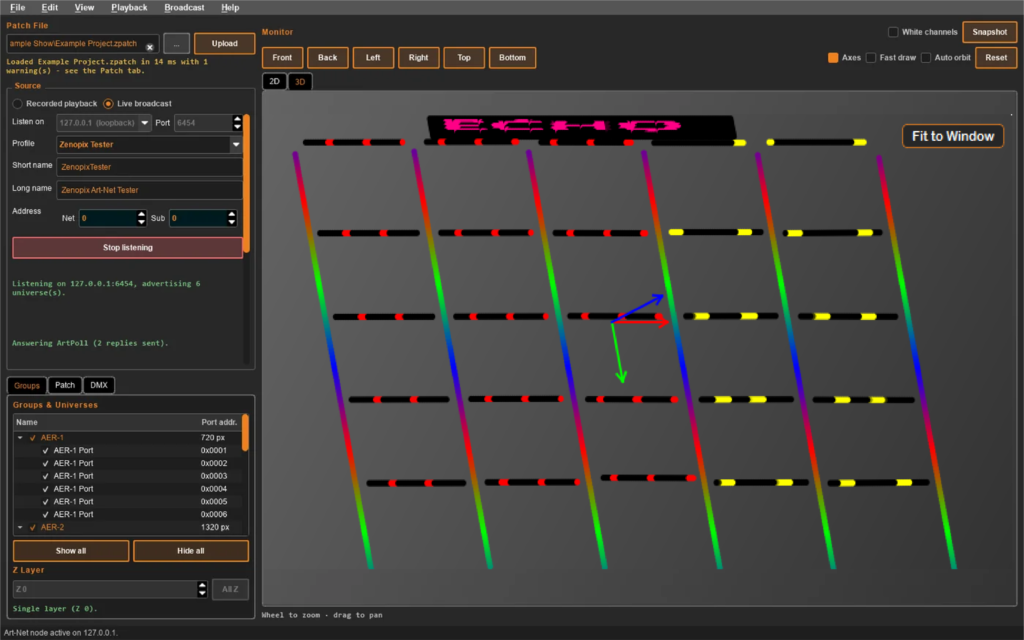Click the Short name input field
This screenshot has height=640, width=1024.
[x=150, y=167]
